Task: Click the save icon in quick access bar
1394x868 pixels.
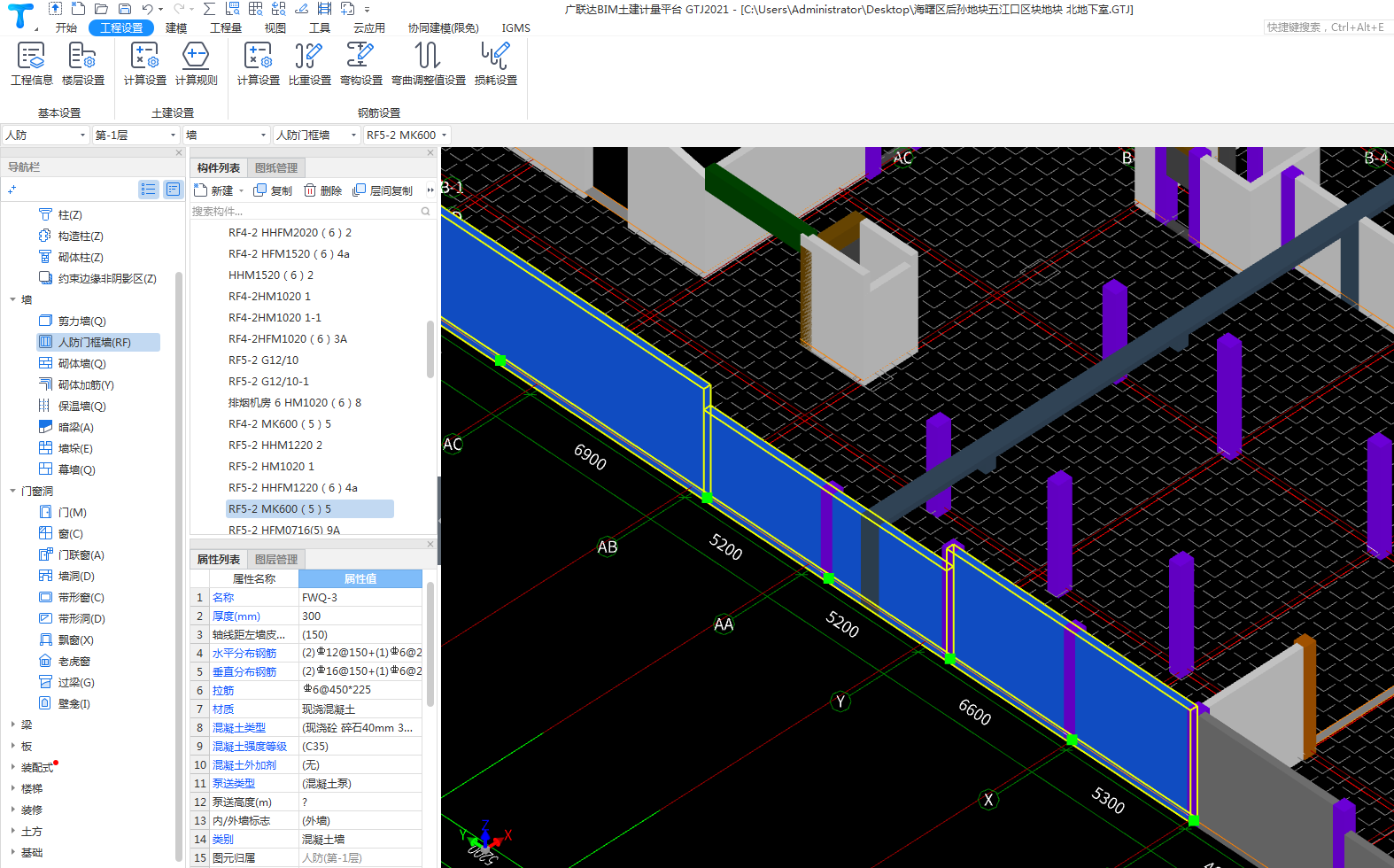Action: pyautogui.click(x=124, y=9)
